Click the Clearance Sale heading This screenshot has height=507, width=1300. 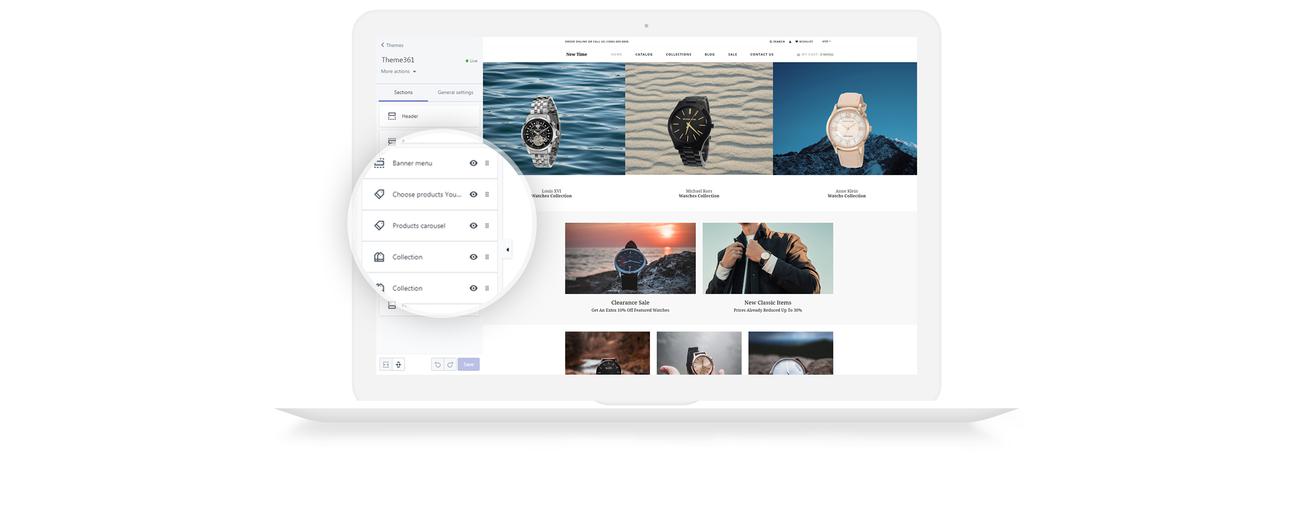[630, 302]
